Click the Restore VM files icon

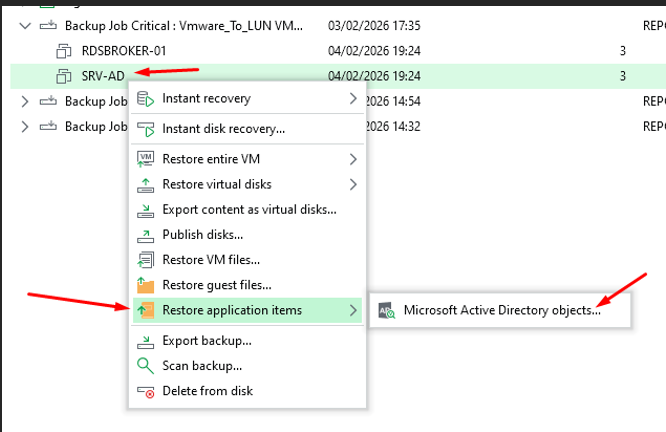[145, 260]
